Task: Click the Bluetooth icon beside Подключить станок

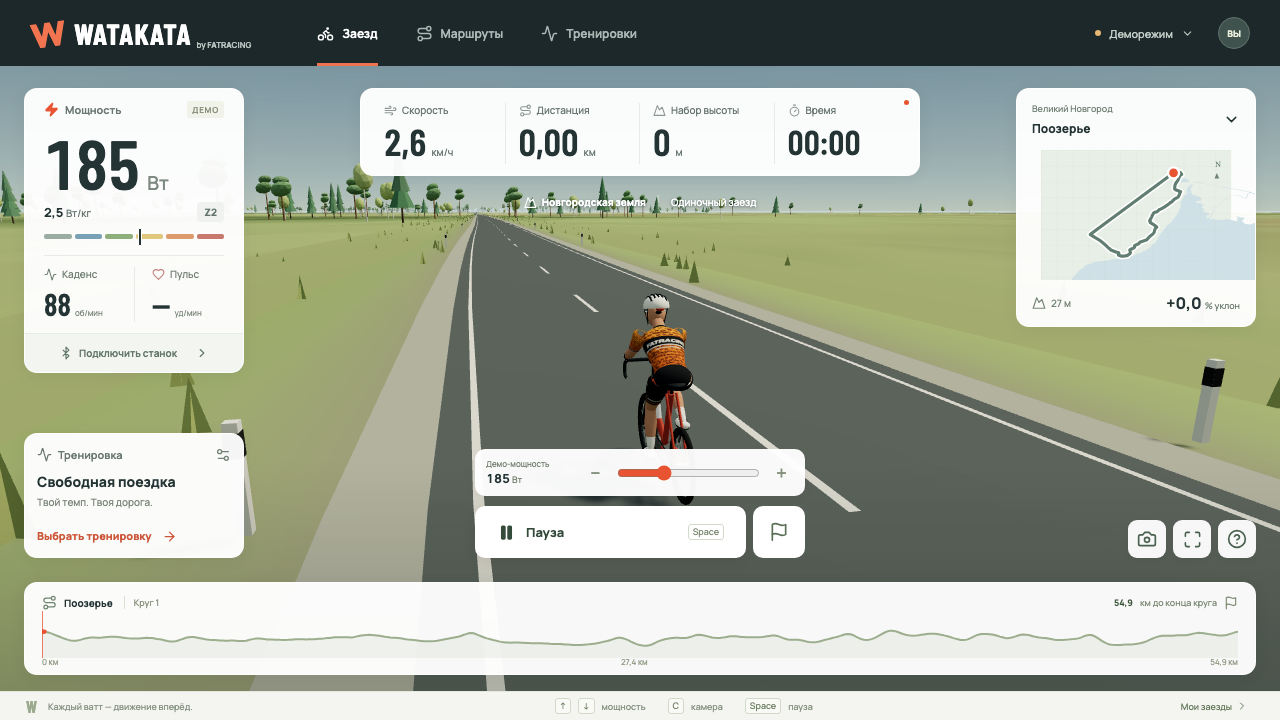Action: [x=67, y=353]
